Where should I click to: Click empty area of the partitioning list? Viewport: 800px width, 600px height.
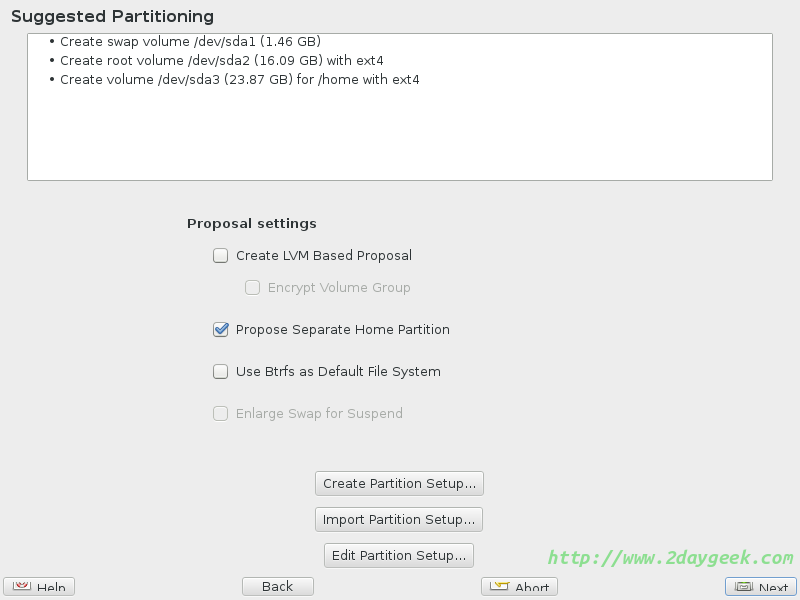click(x=400, y=140)
